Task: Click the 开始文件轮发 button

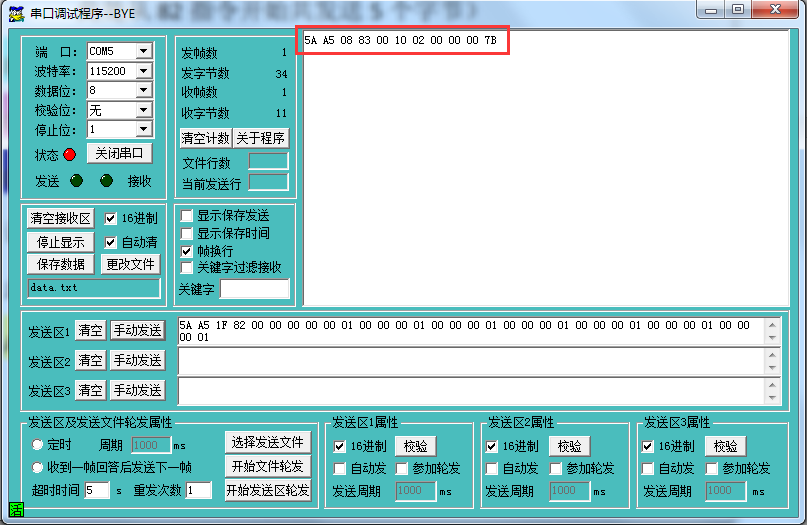Action: tap(268, 466)
